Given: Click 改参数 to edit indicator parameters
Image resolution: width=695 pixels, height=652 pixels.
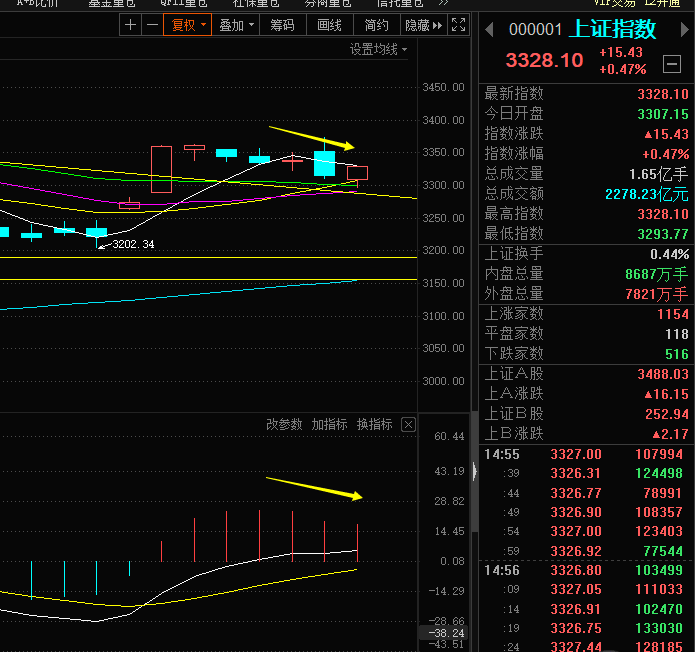Looking at the screenshot, I should (284, 424).
